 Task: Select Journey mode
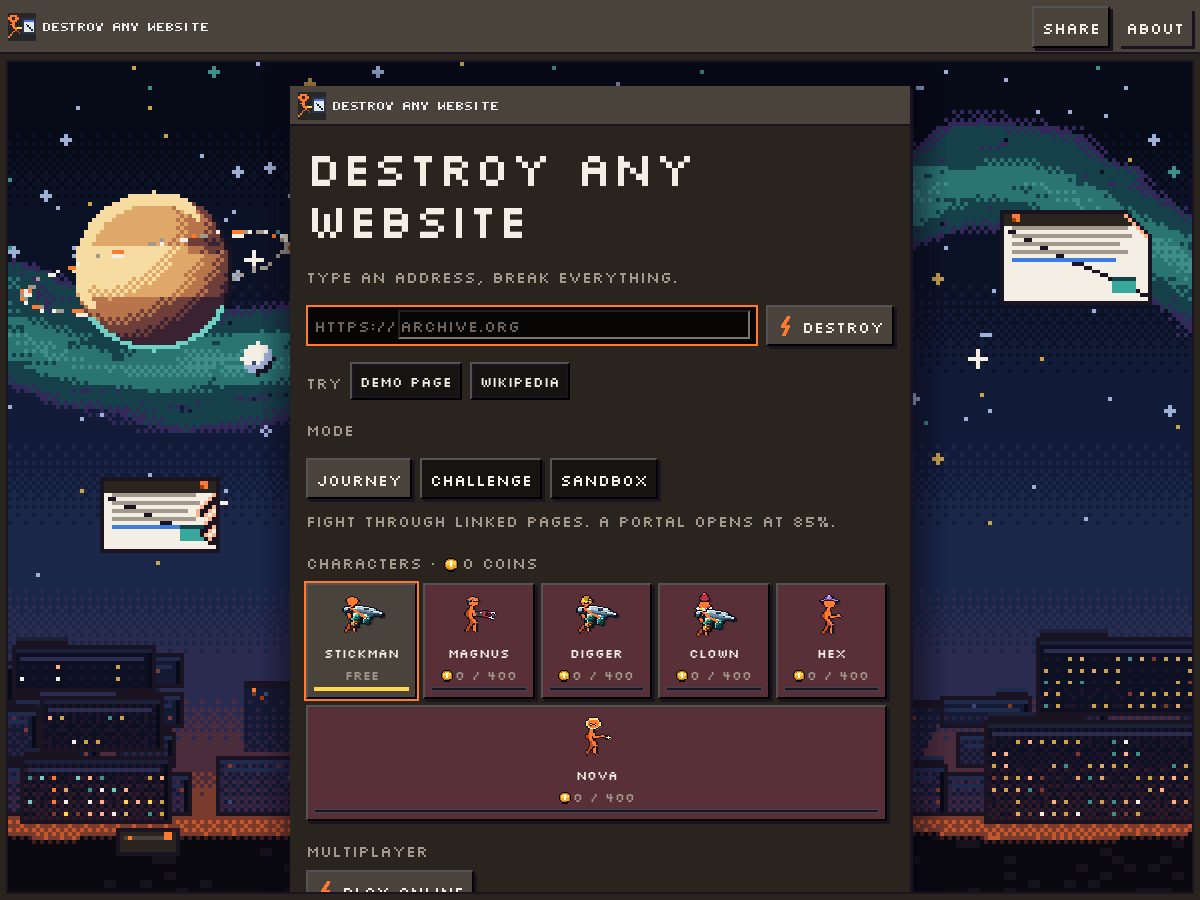(359, 479)
